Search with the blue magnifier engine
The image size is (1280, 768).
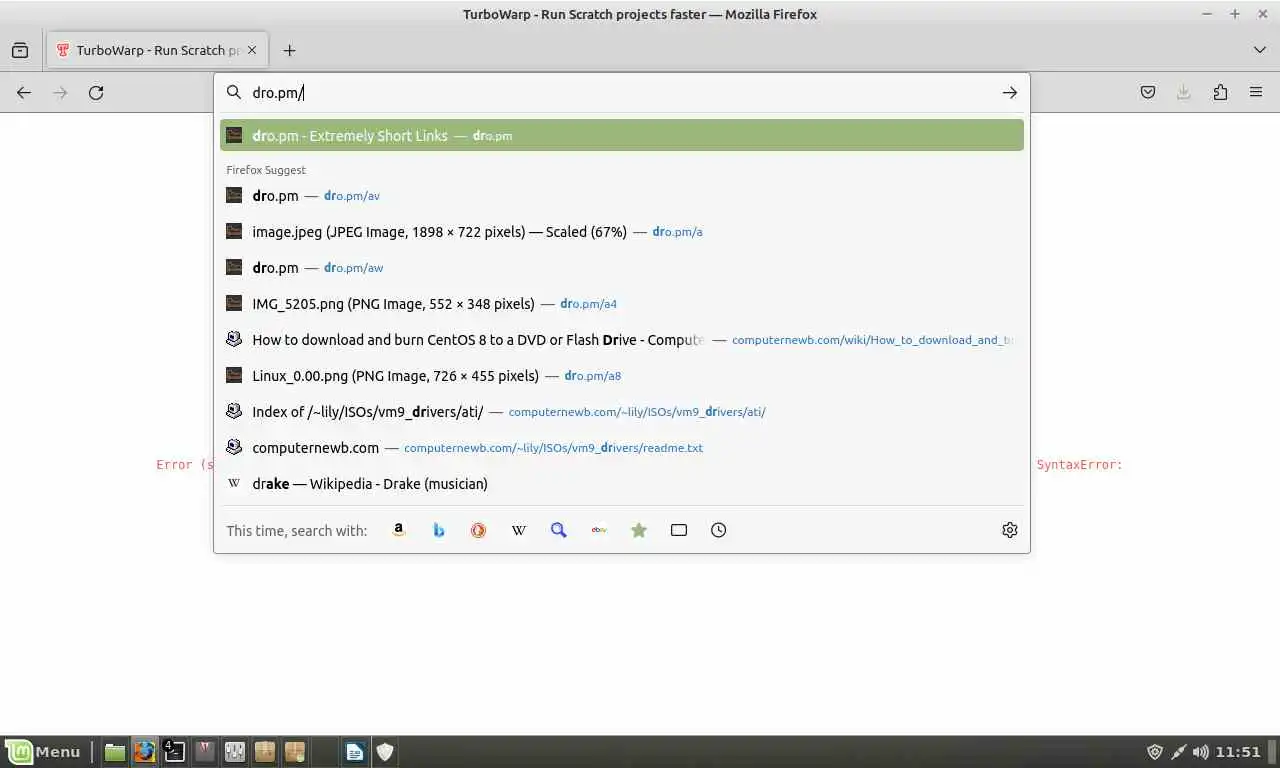559,530
